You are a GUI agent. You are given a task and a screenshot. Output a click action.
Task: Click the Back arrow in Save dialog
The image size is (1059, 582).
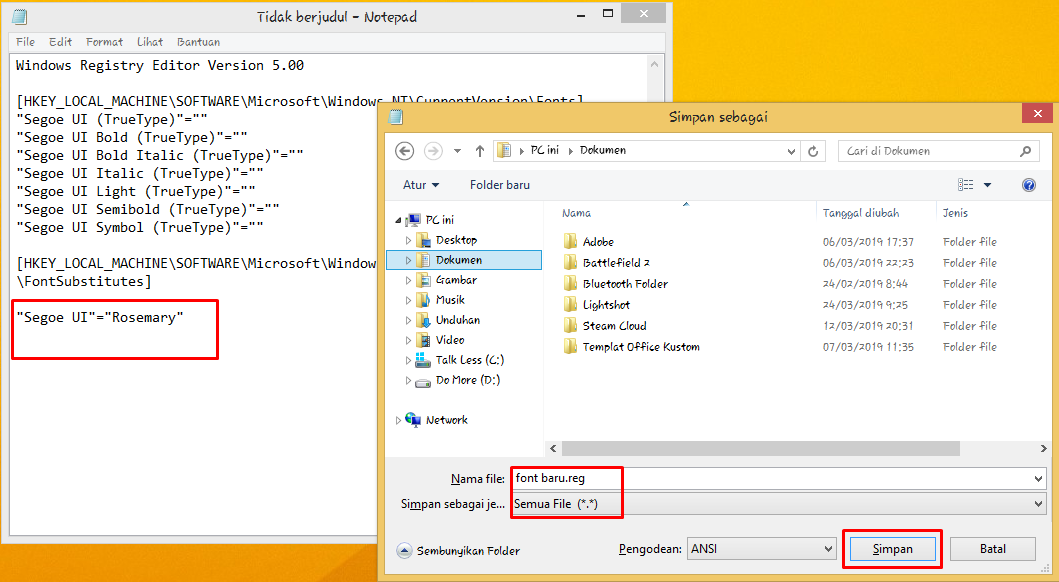pos(405,151)
